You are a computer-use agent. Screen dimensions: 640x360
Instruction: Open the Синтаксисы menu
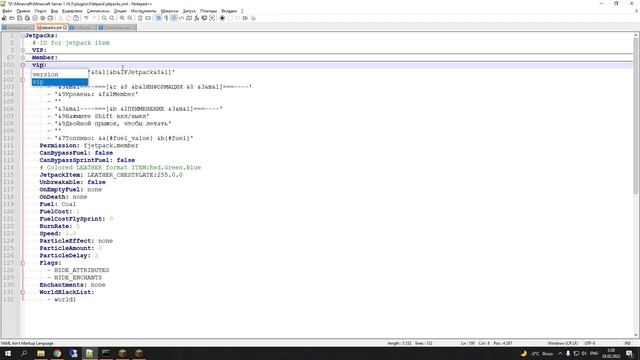coord(98,11)
